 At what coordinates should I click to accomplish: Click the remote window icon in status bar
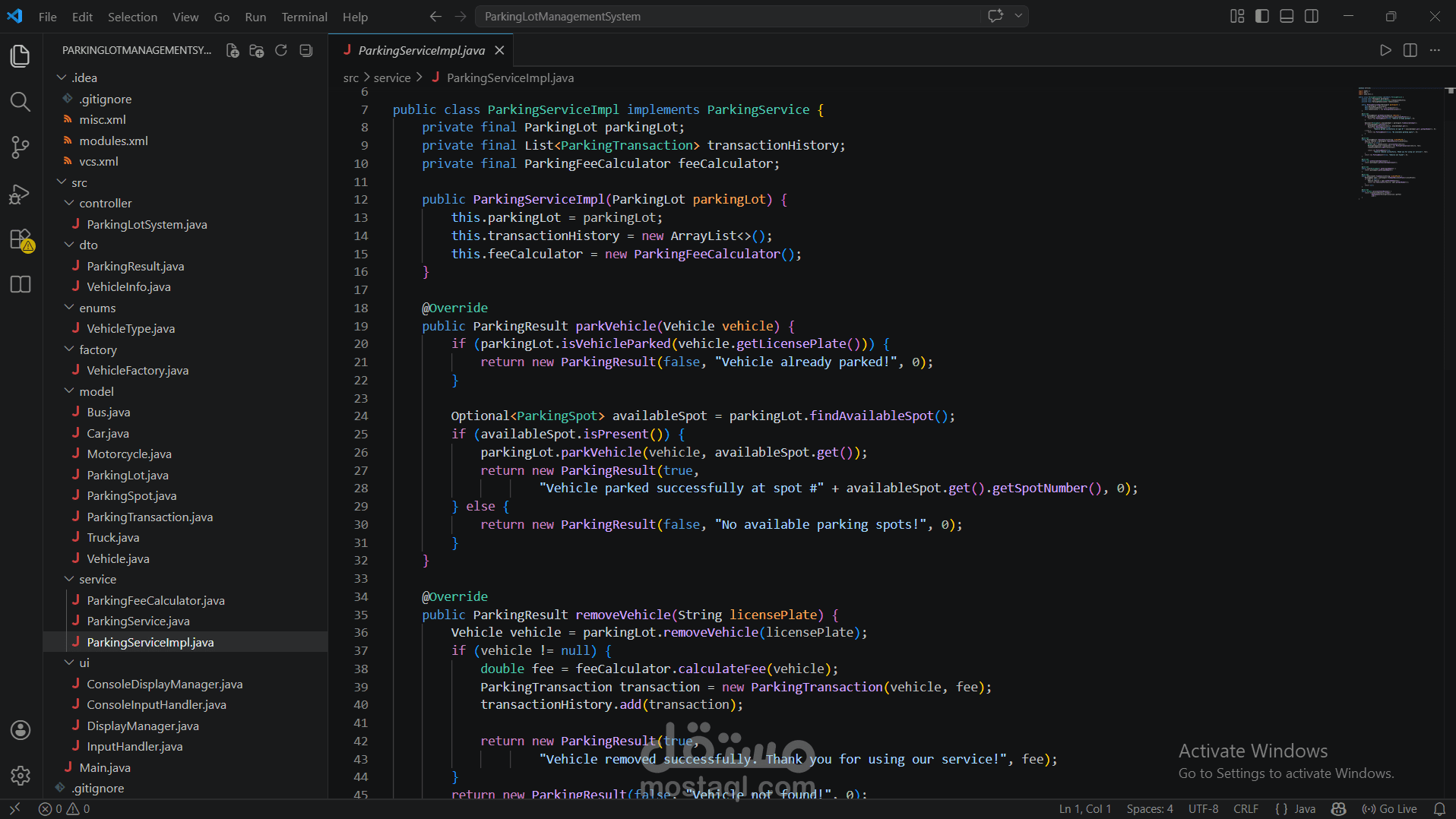point(14,809)
